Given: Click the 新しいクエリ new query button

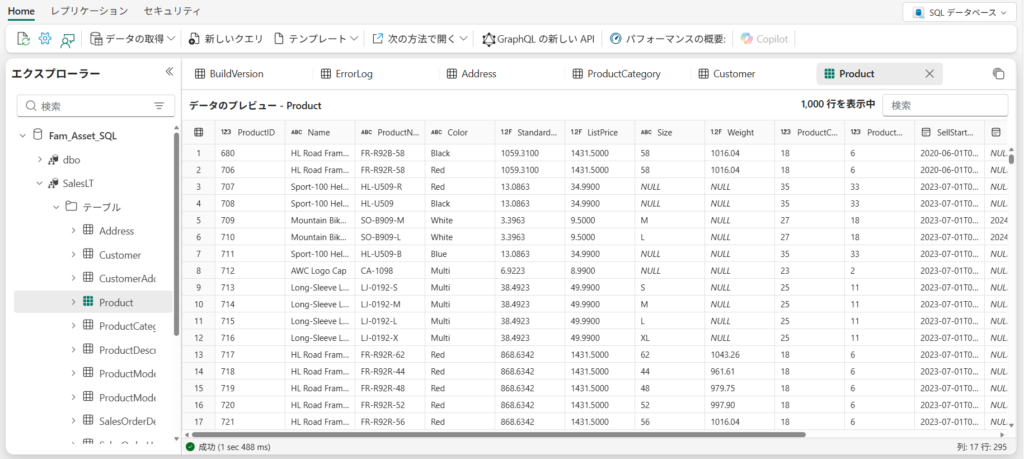Looking at the screenshot, I should coord(225,39).
